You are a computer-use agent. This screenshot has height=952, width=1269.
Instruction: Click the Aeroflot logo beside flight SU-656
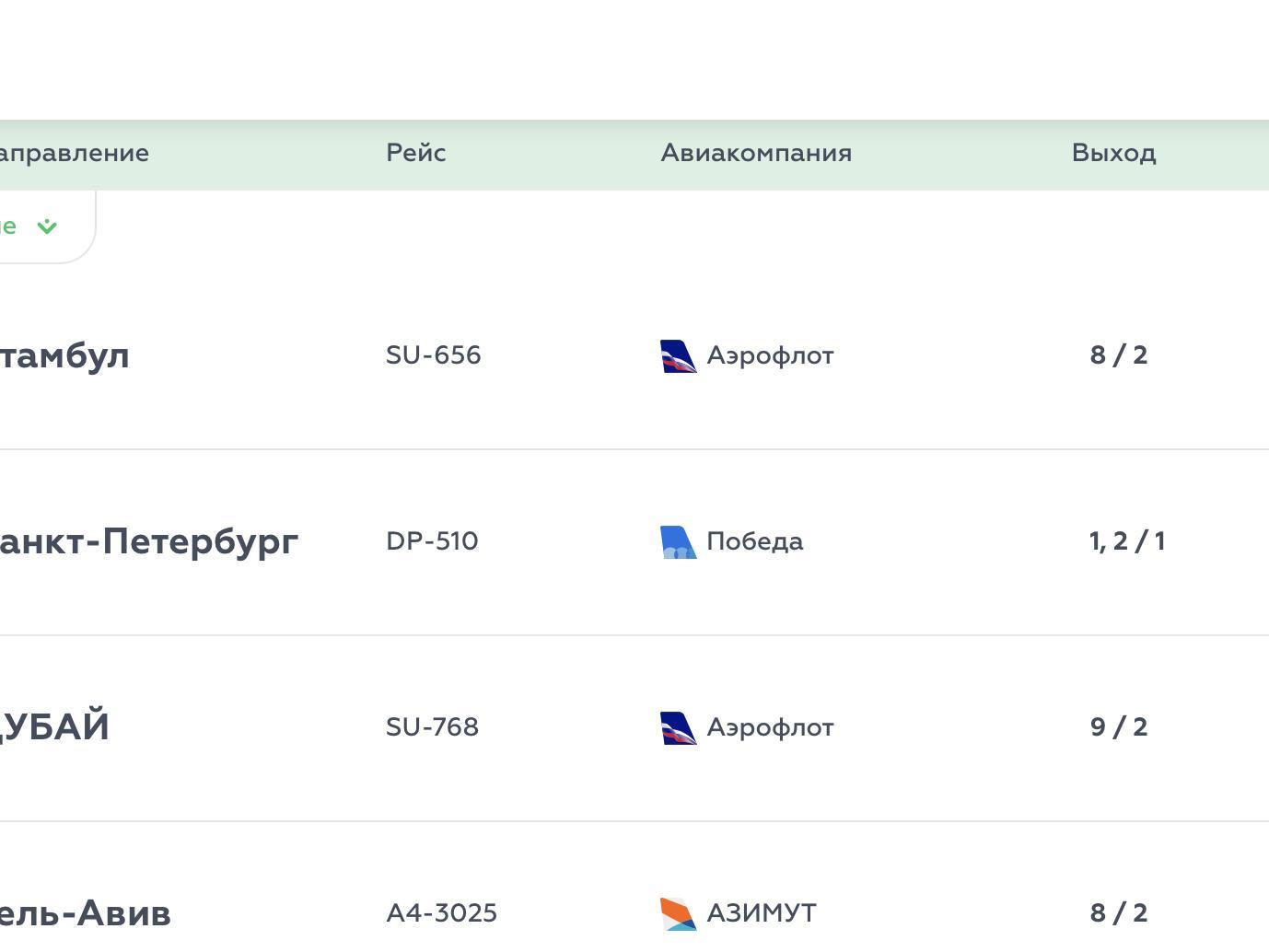click(x=679, y=356)
